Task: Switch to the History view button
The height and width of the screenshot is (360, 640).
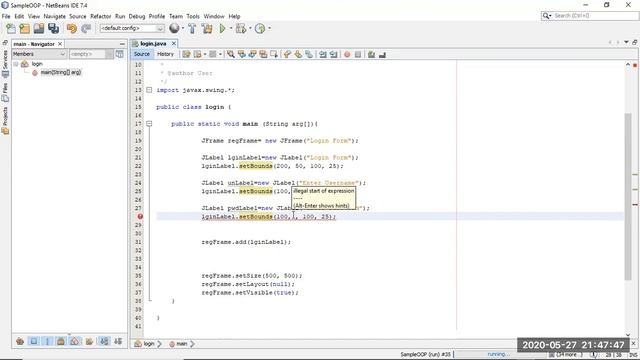Action: click(165, 54)
